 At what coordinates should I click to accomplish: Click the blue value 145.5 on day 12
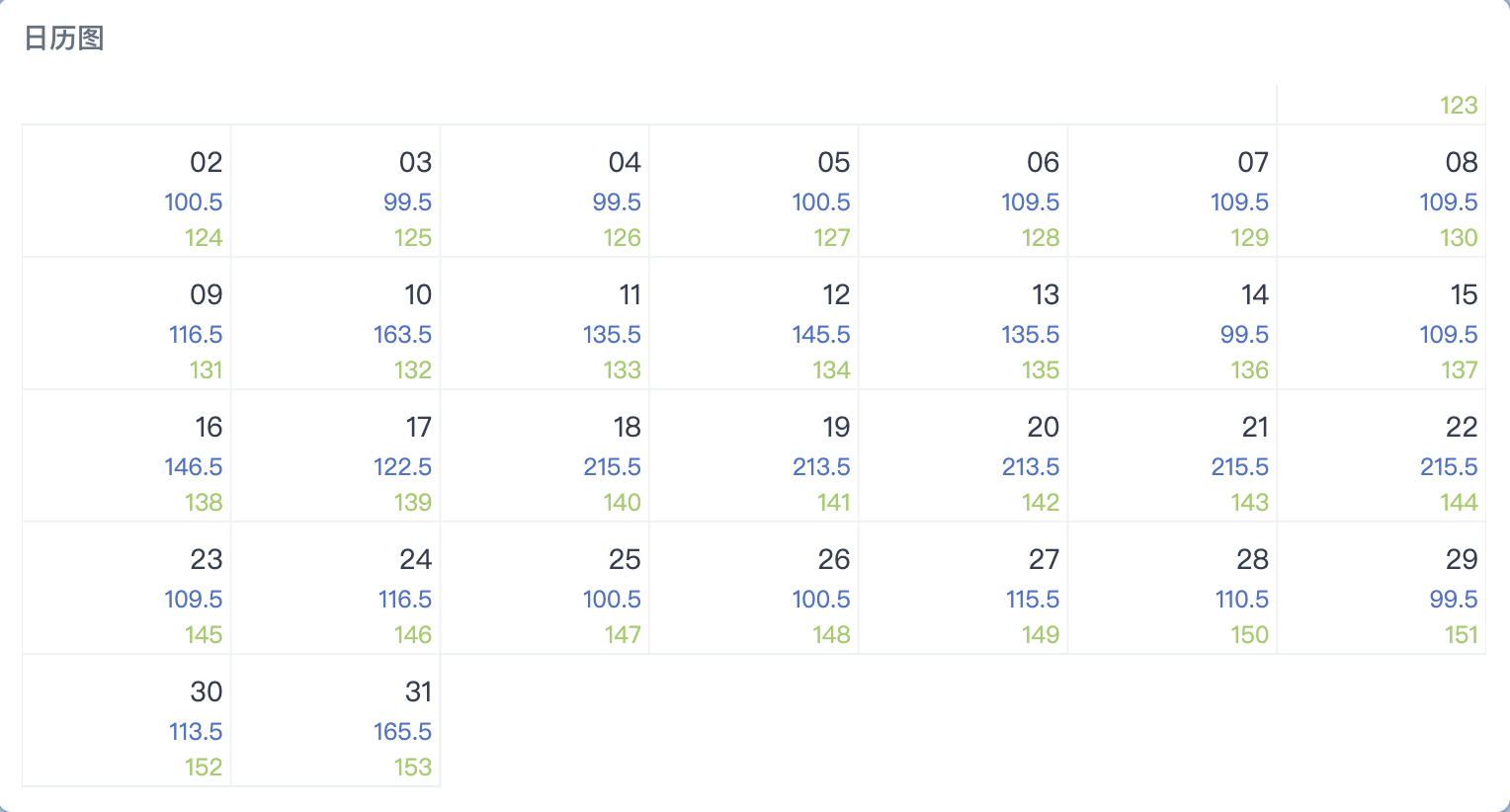821,335
